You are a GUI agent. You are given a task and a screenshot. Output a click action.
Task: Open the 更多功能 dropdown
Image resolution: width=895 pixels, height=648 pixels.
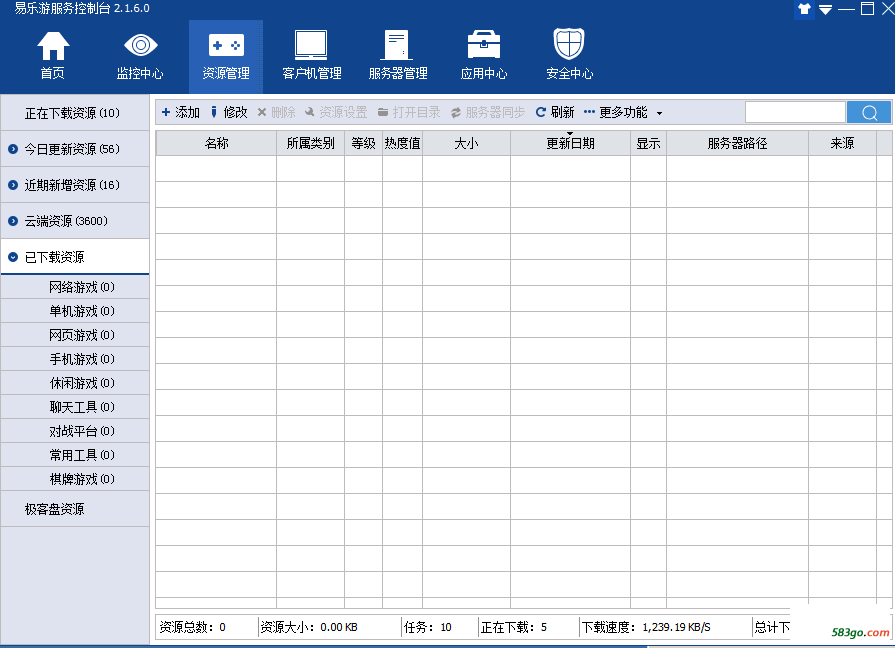click(623, 112)
